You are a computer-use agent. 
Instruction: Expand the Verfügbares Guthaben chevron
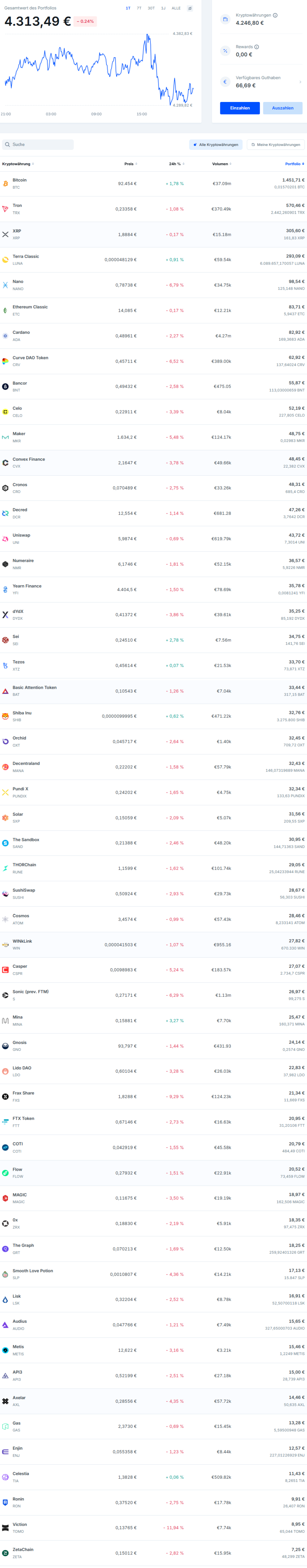point(300,81)
